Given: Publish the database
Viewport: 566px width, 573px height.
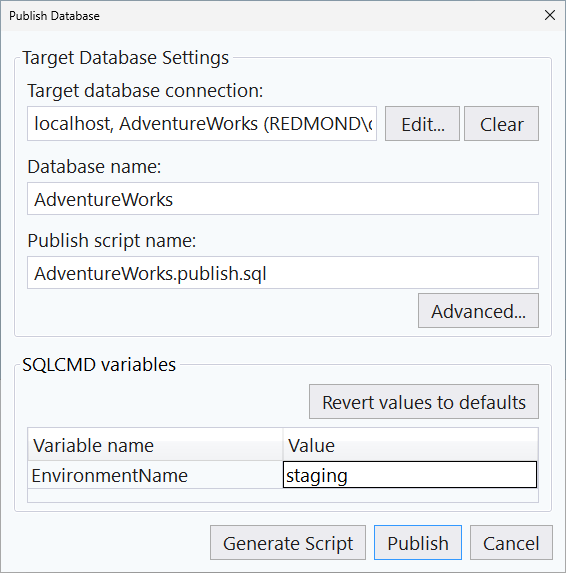Looking at the screenshot, I should coord(418,543).
